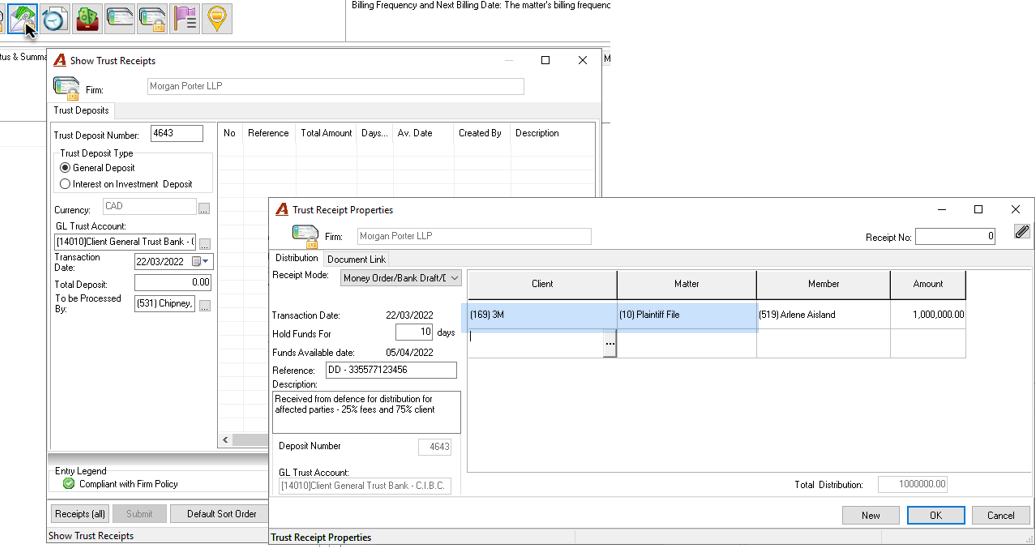Click the Reference field containing DD - 335577123456
This screenshot has width=1035, height=556.
(x=391, y=370)
